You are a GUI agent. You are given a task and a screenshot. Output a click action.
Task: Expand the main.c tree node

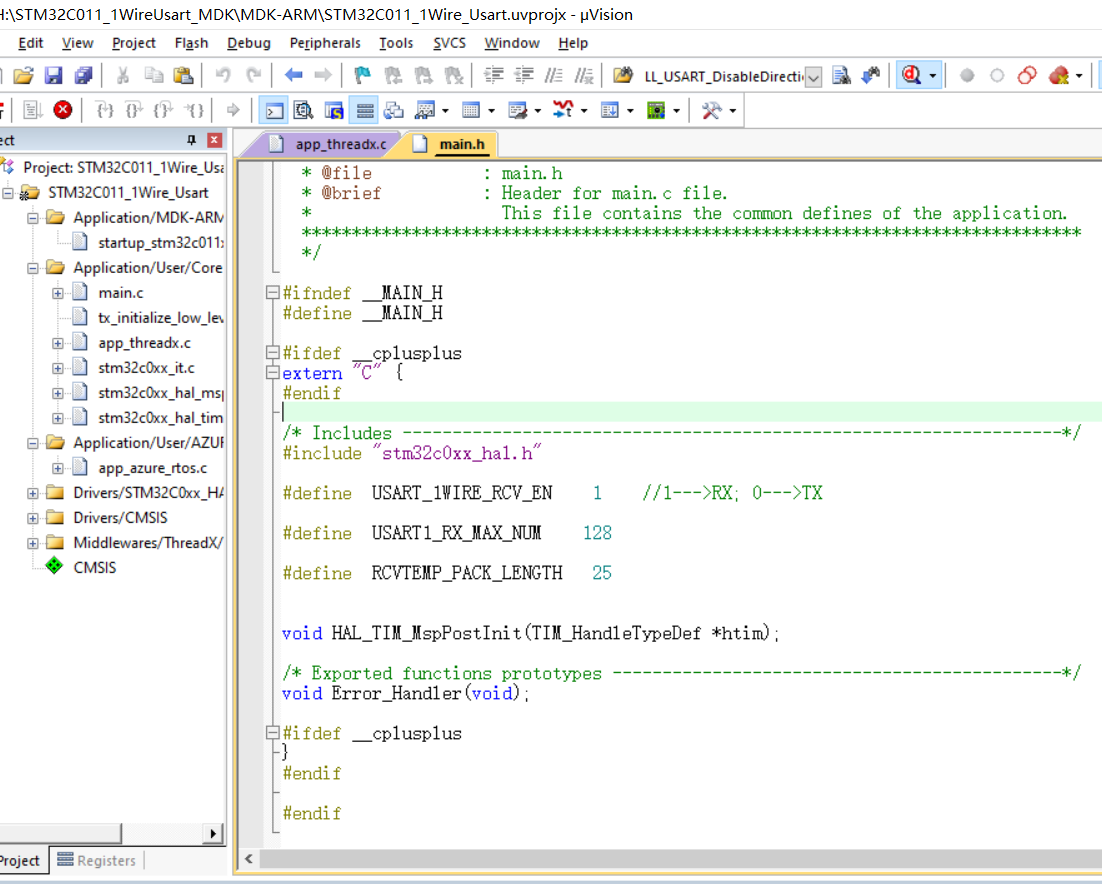click(58, 293)
